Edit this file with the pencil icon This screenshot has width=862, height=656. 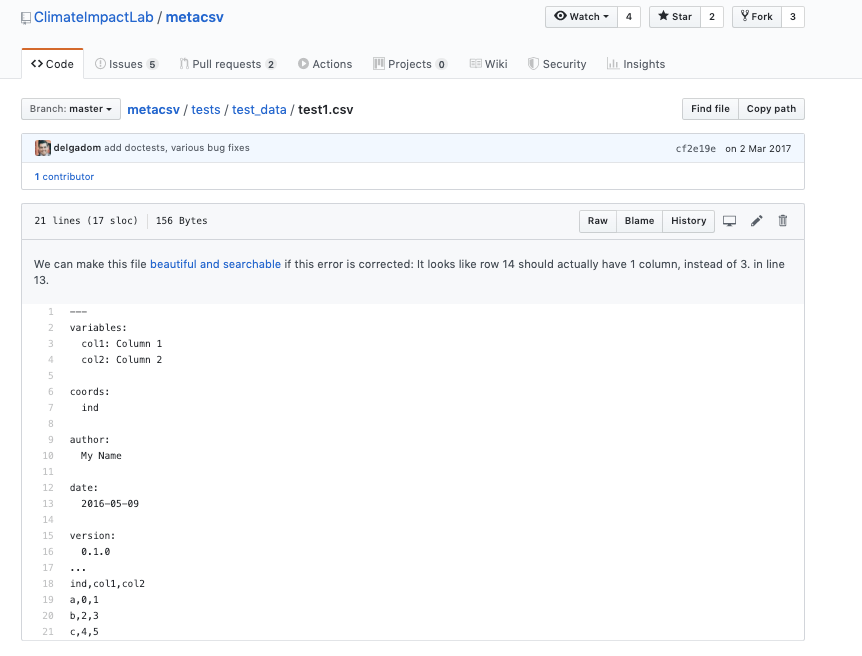tap(756, 221)
